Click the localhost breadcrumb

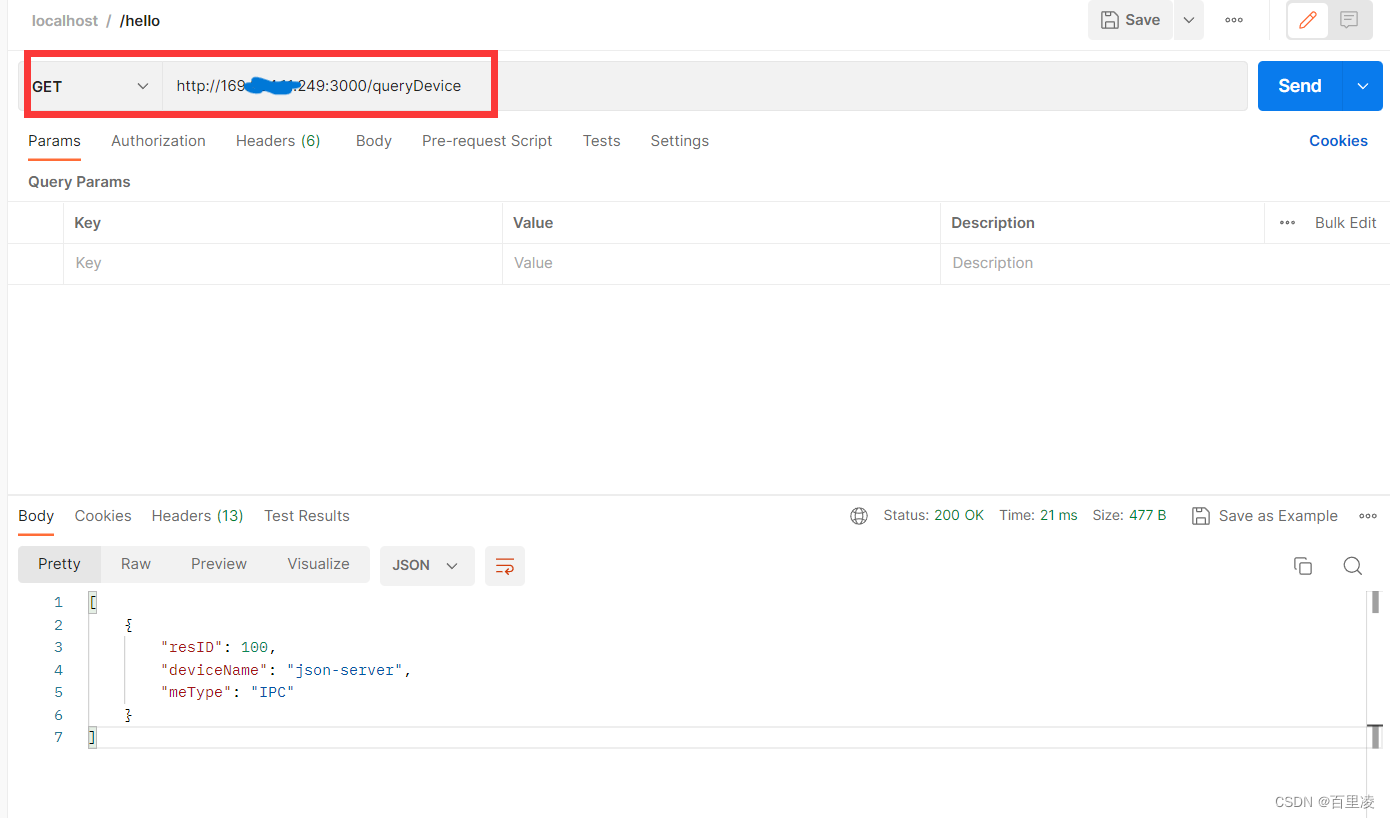tap(65, 21)
